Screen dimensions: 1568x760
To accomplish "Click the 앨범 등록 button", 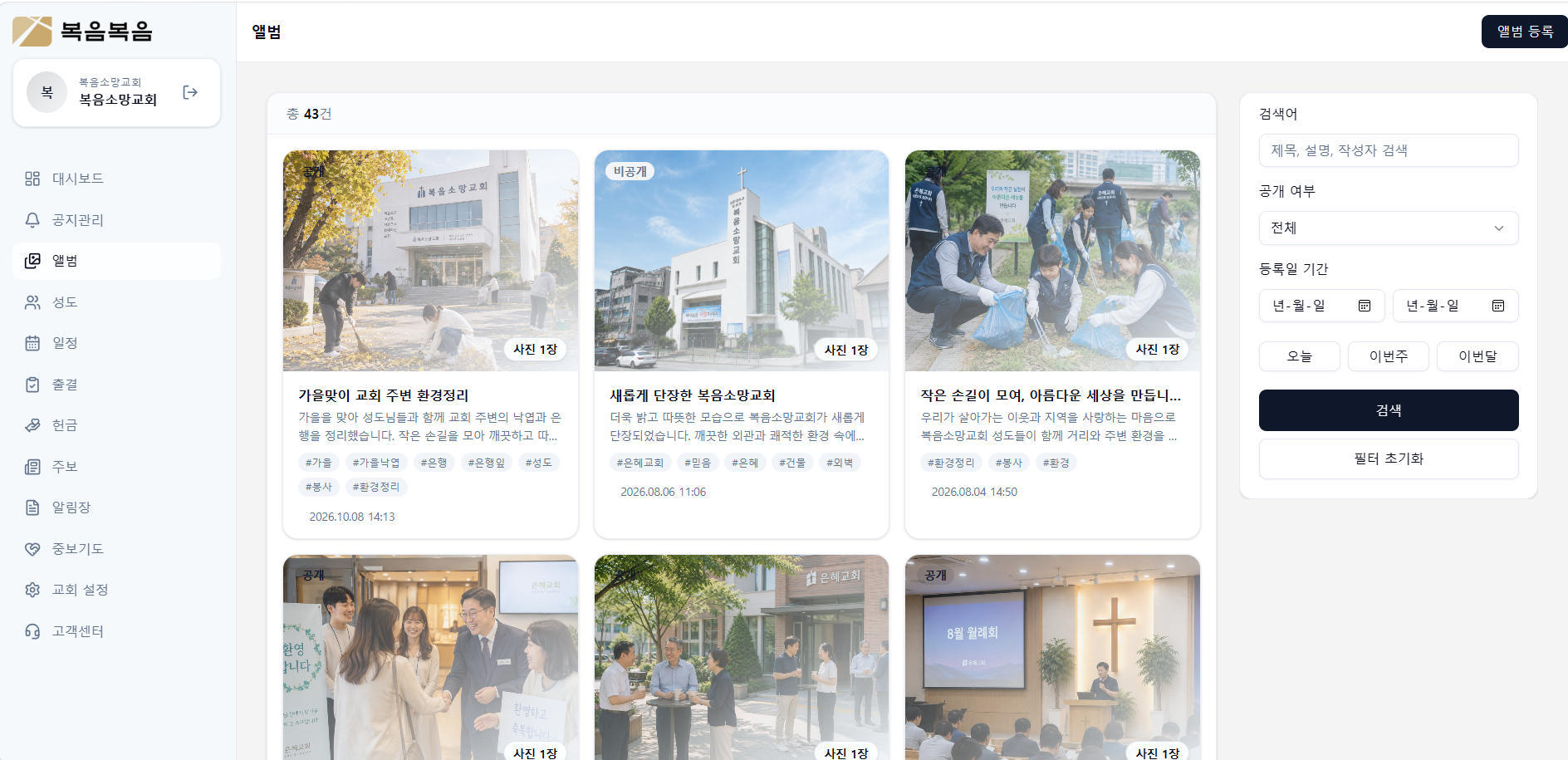I will tap(1525, 32).
